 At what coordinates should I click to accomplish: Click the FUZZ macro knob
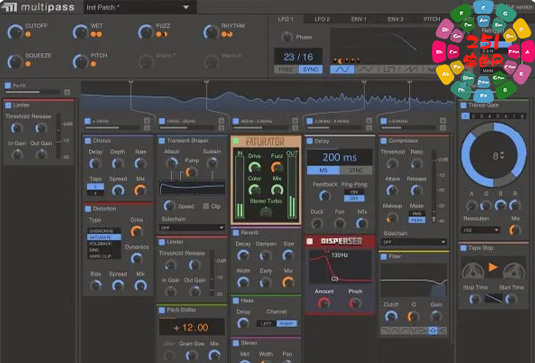145,32
